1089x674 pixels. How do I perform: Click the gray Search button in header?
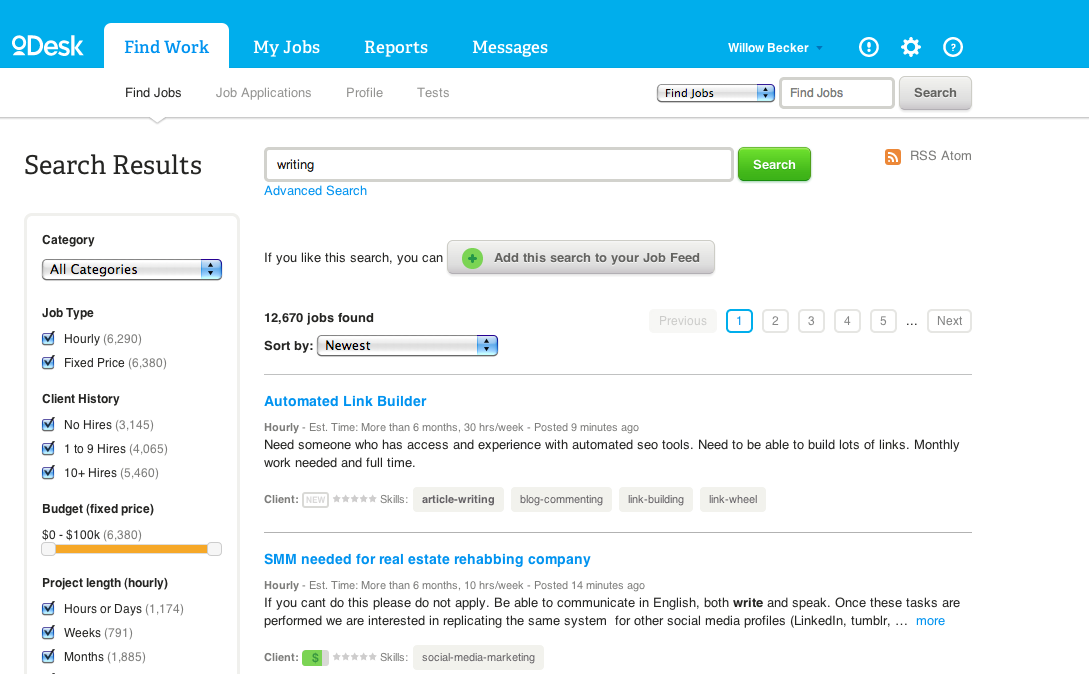point(935,93)
